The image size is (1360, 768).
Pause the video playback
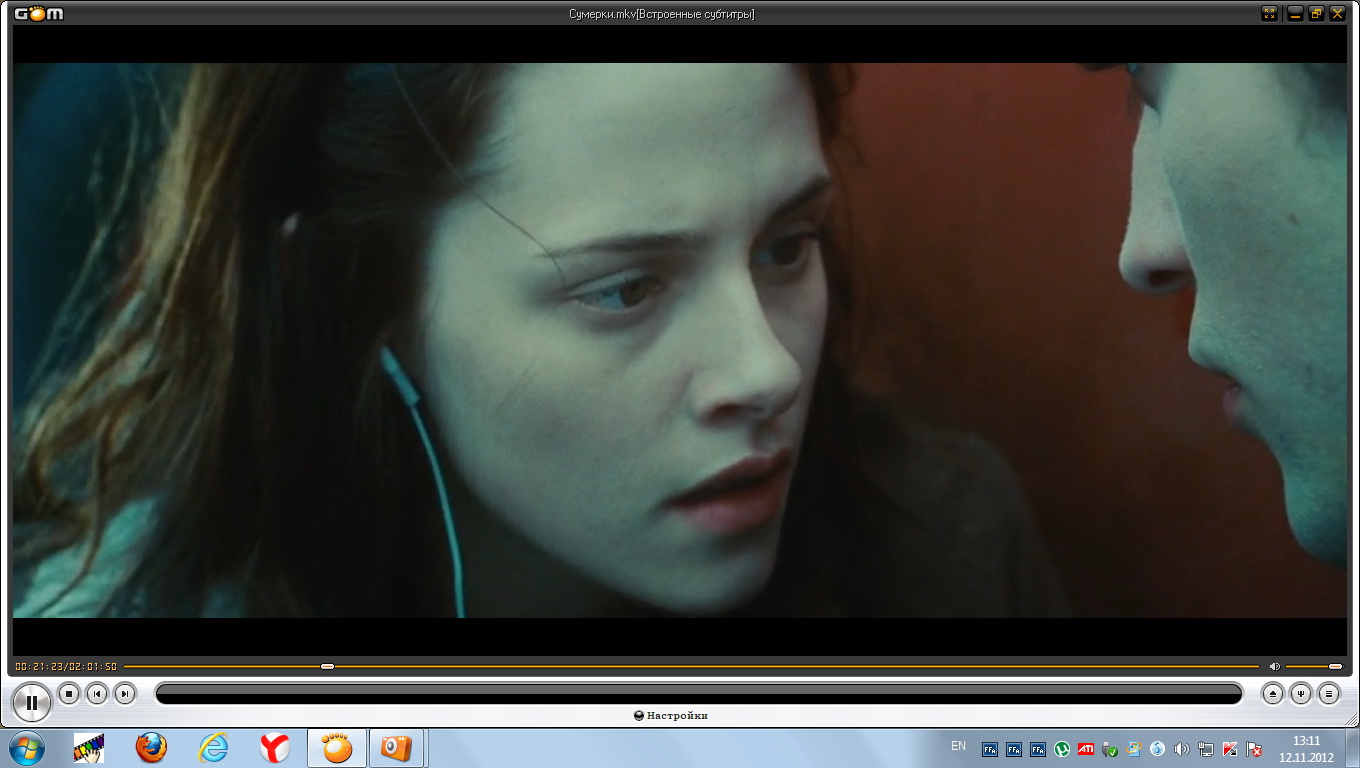click(x=32, y=702)
